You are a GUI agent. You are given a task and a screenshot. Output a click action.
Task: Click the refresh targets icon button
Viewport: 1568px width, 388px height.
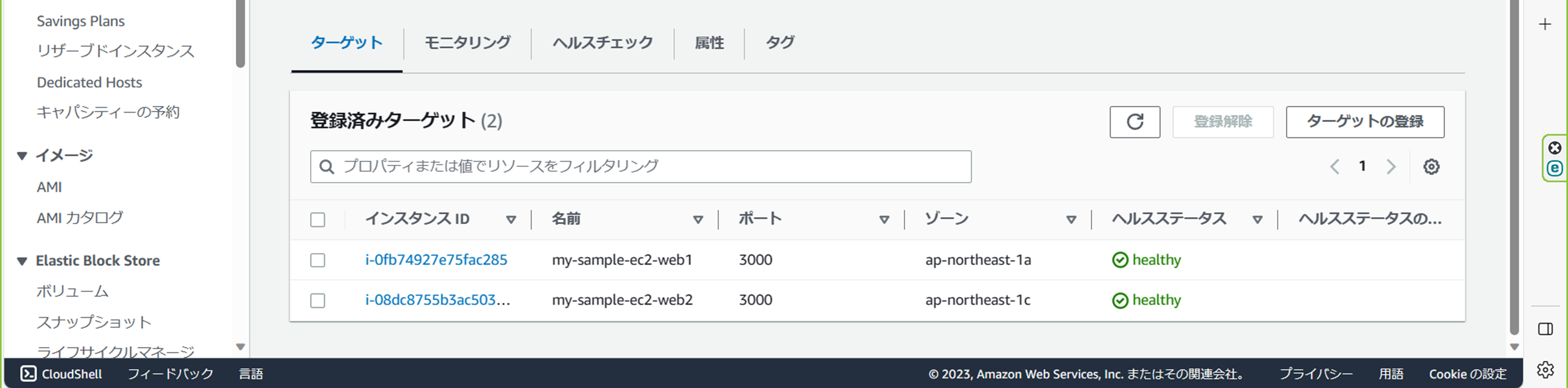(x=1135, y=122)
